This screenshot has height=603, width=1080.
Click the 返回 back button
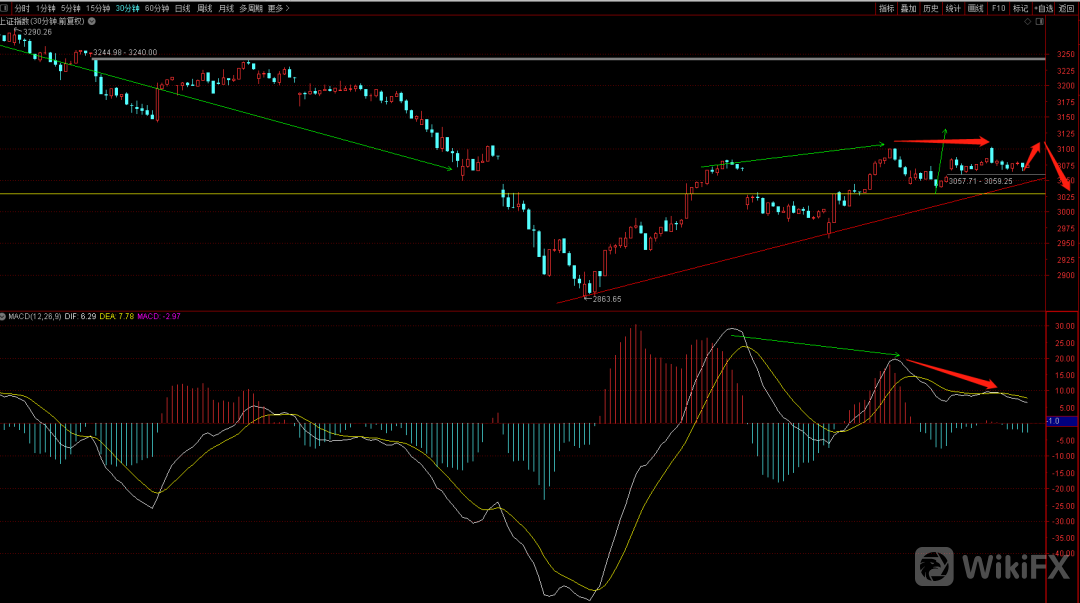1068,8
